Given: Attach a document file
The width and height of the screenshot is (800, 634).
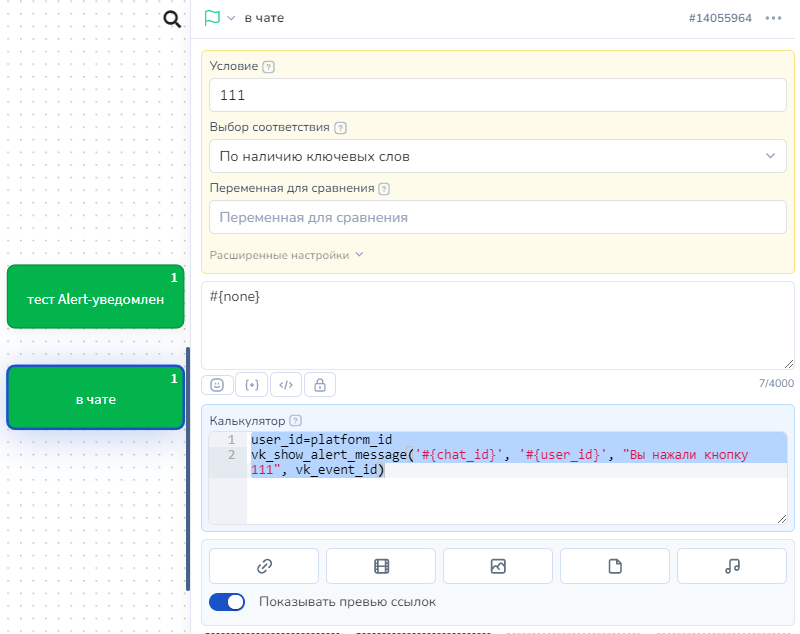Looking at the screenshot, I should pyautogui.click(x=615, y=566).
